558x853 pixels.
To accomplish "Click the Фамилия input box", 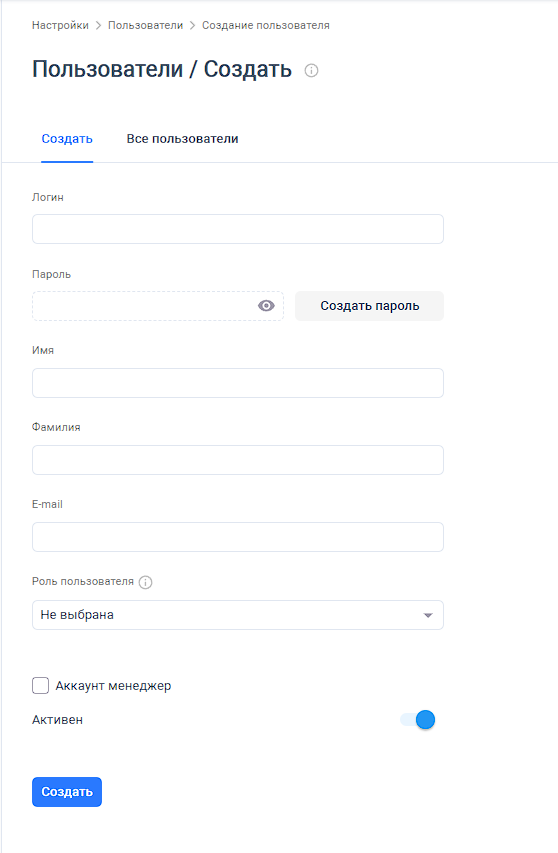I will coord(238,460).
